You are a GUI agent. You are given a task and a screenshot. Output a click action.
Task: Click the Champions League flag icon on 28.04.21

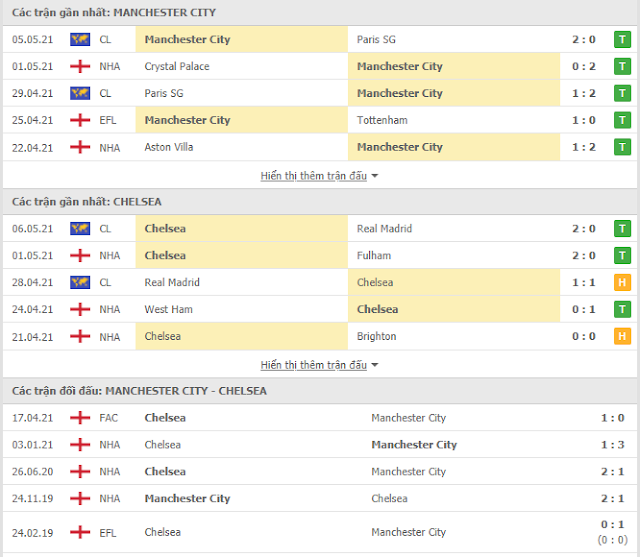click(80, 282)
